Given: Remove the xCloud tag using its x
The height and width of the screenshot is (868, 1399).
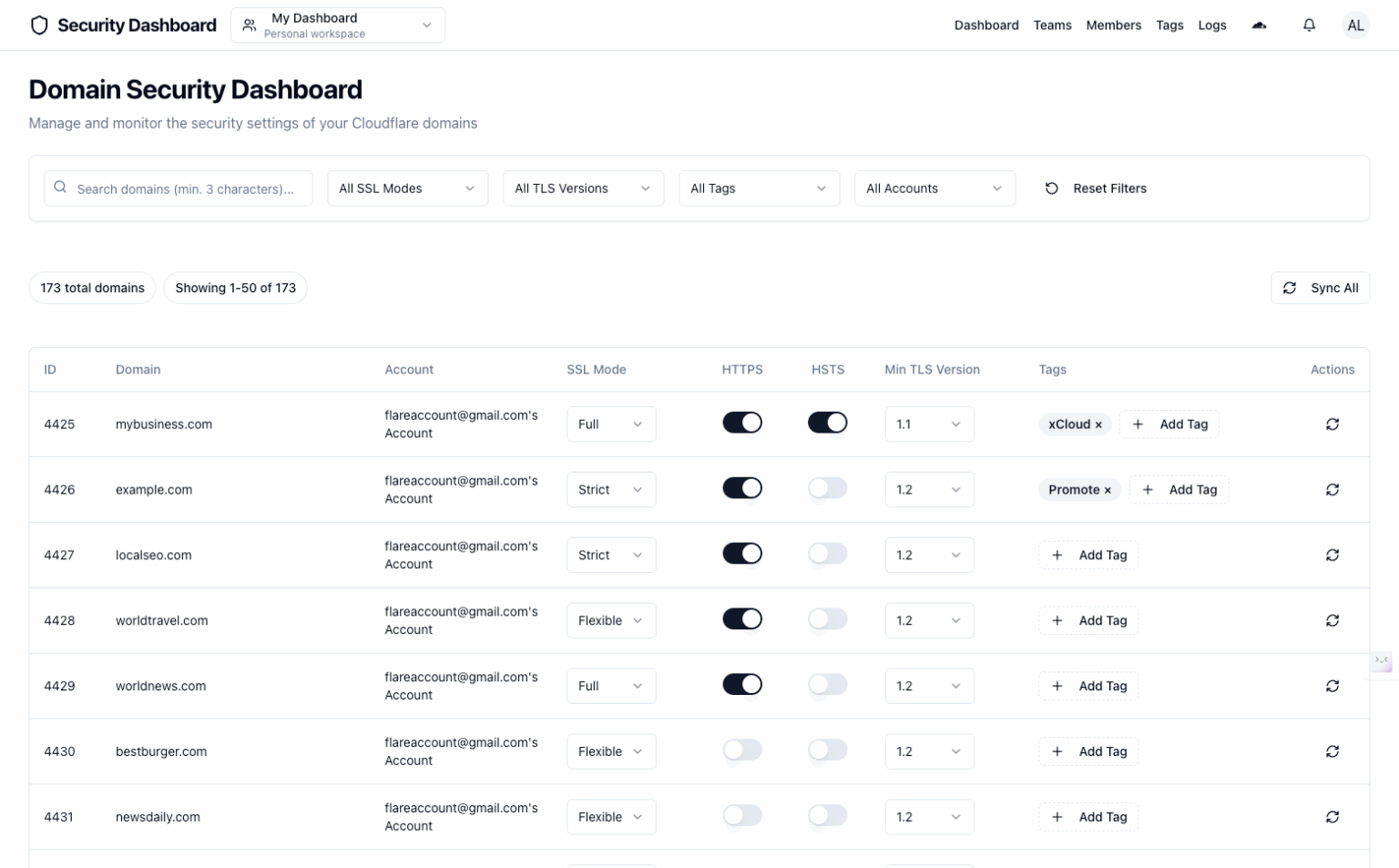Looking at the screenshot, I should click(x=1098, y=425).
